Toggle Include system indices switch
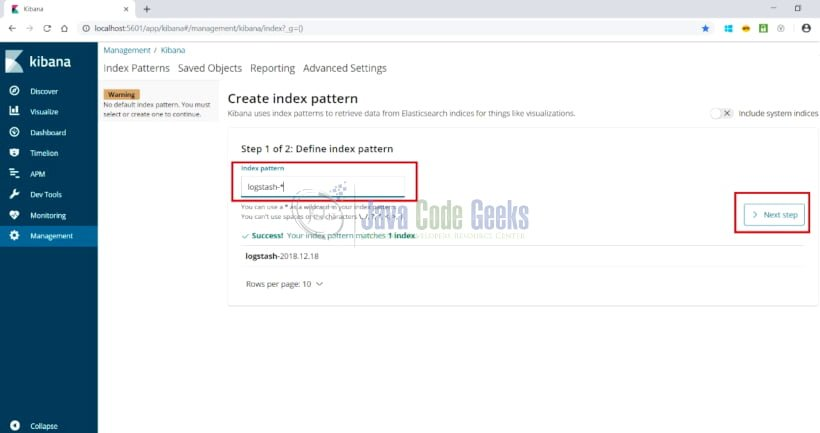This screenshot has width=820, height=433. click(x=721, y=113)
